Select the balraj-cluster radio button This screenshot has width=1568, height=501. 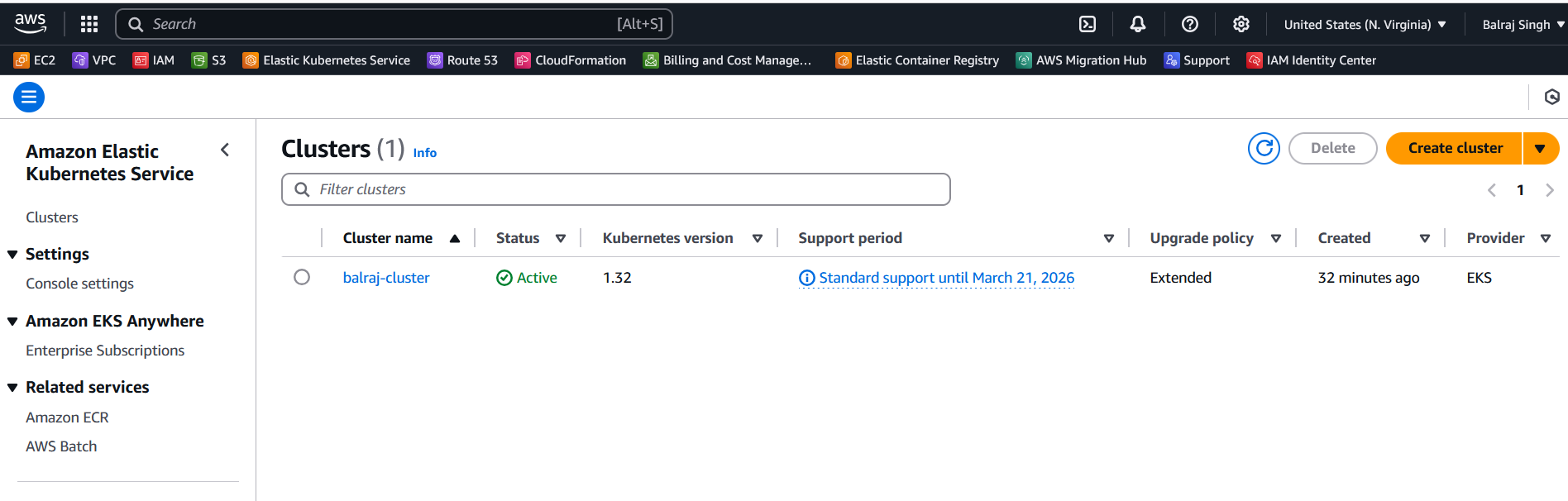pyautogui.click(x=302, y=277)
